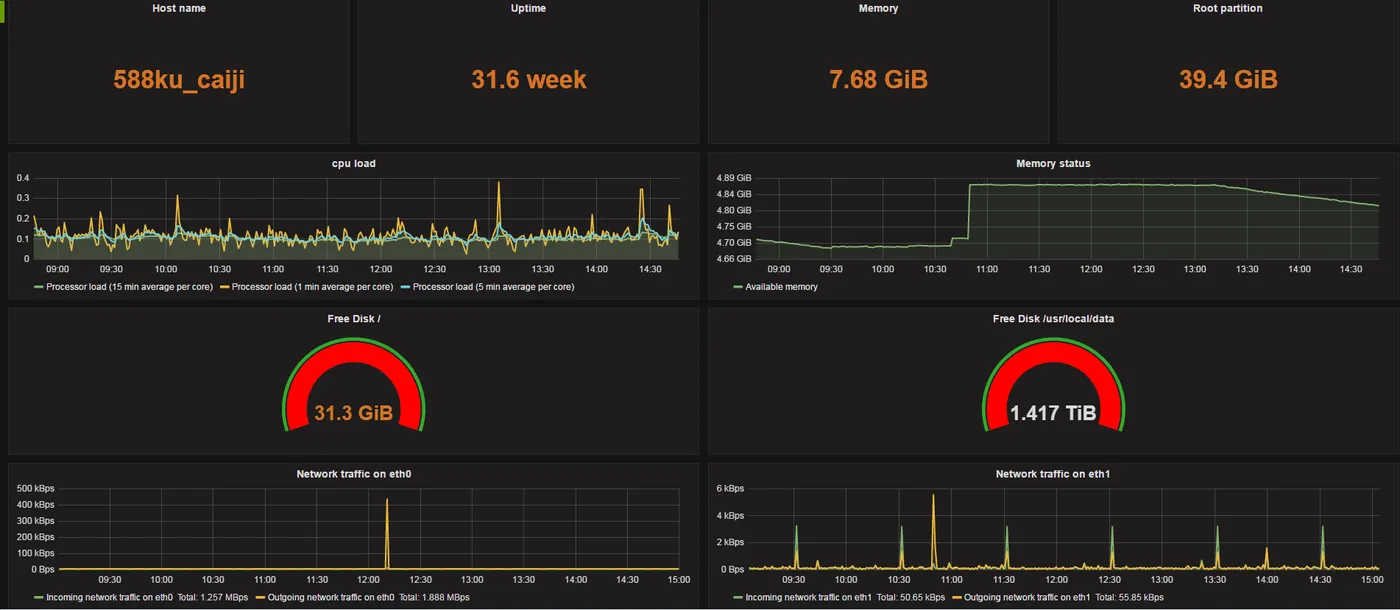The image size is (1400, 610).
Task: Open the cpu load panel title menu
Action: [x=354, y=163]
